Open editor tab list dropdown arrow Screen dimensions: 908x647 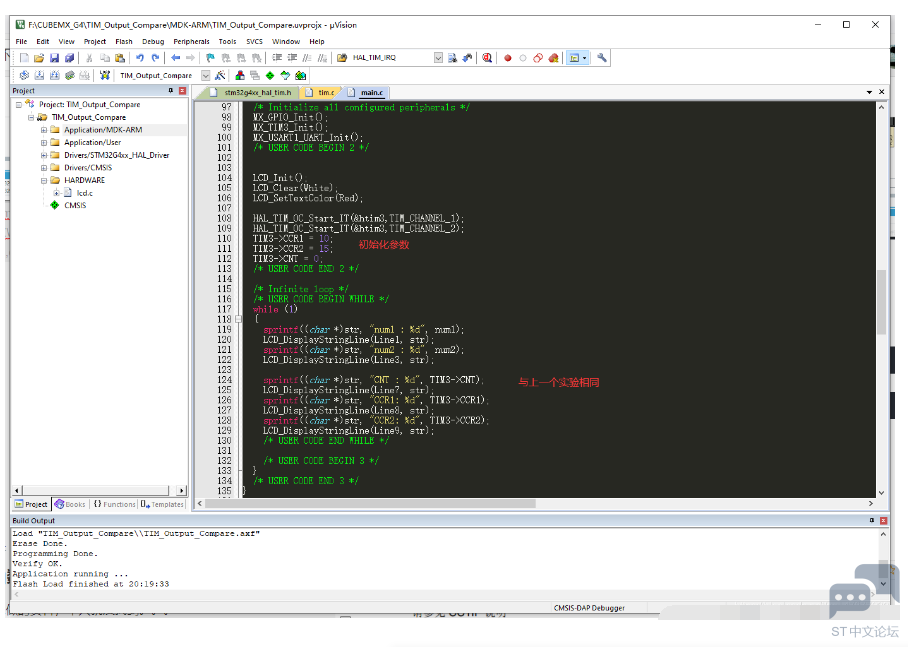(x=869, y=92)
